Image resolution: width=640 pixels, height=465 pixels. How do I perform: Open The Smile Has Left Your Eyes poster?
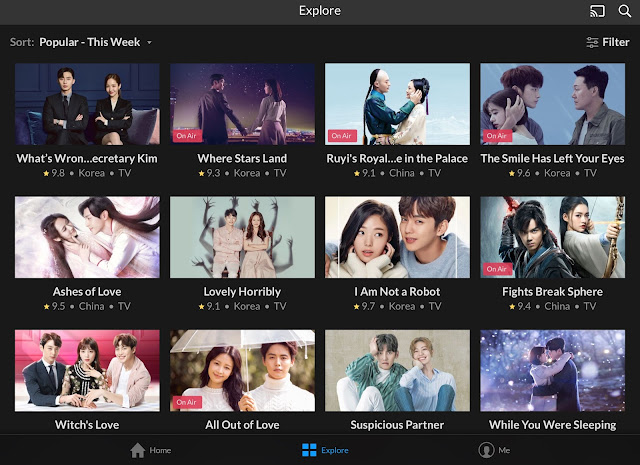552,104
